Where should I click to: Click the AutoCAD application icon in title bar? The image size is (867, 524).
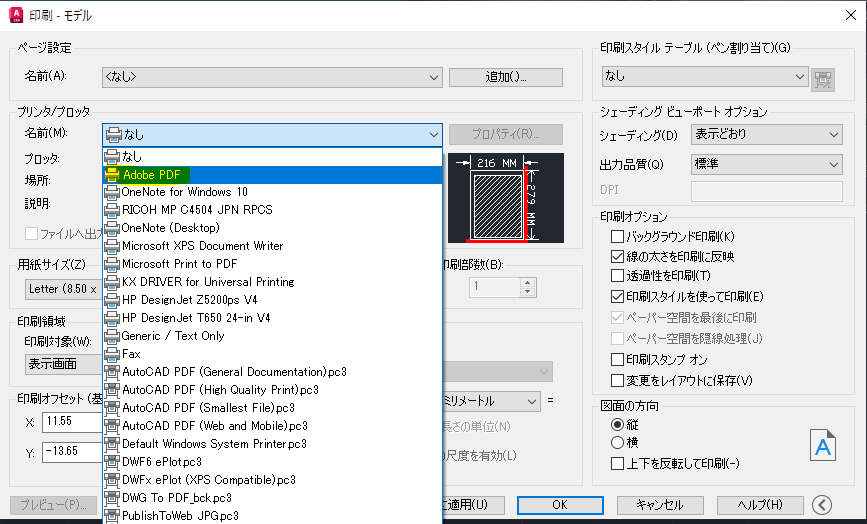(x=16, y=15)
